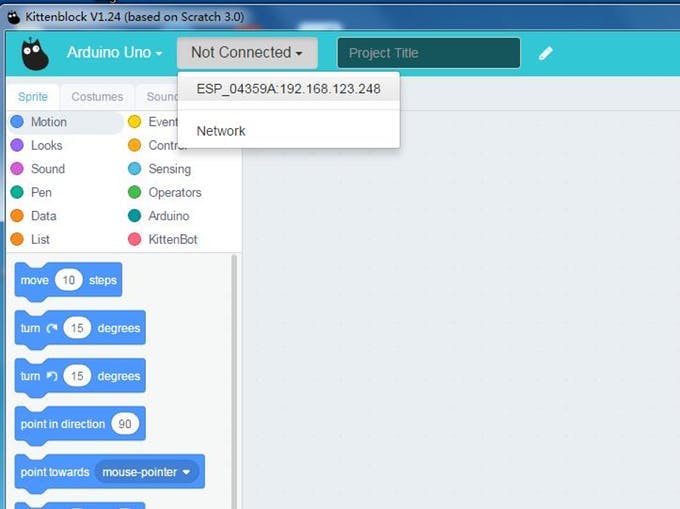Click the Kittenblock cat logo icon
The width and height of the screenshot is (680, 509).
point(35,54)
